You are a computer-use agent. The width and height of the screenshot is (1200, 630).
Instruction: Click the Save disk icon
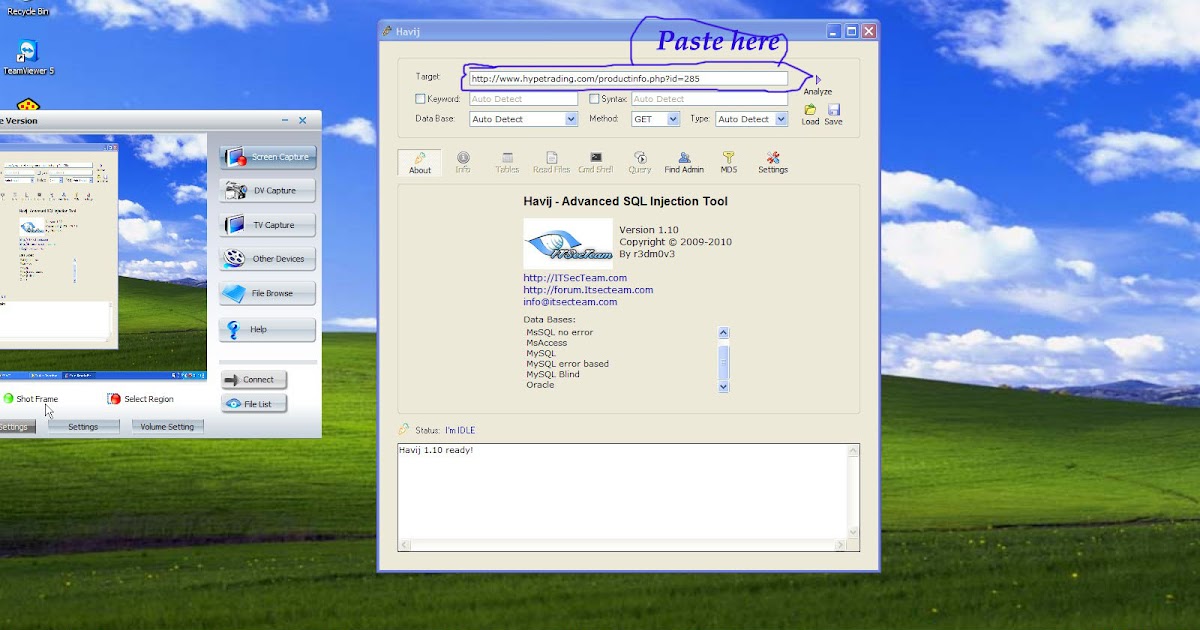833,110
